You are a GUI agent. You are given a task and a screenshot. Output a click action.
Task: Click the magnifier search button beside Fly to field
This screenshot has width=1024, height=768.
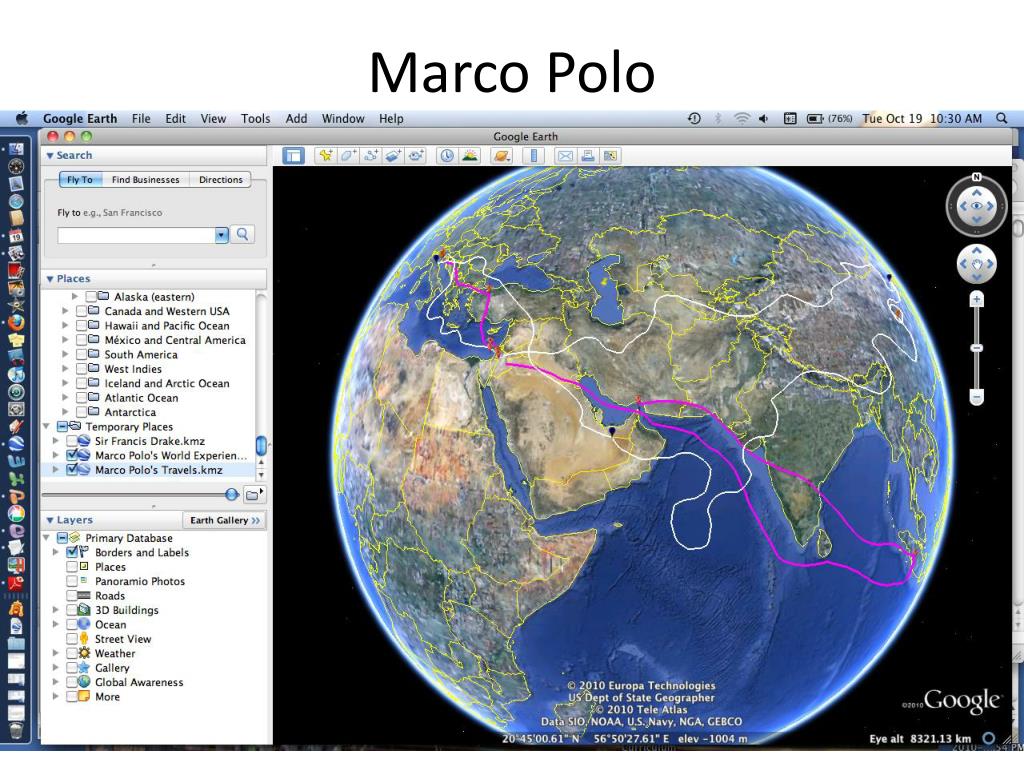click(242, 234)
